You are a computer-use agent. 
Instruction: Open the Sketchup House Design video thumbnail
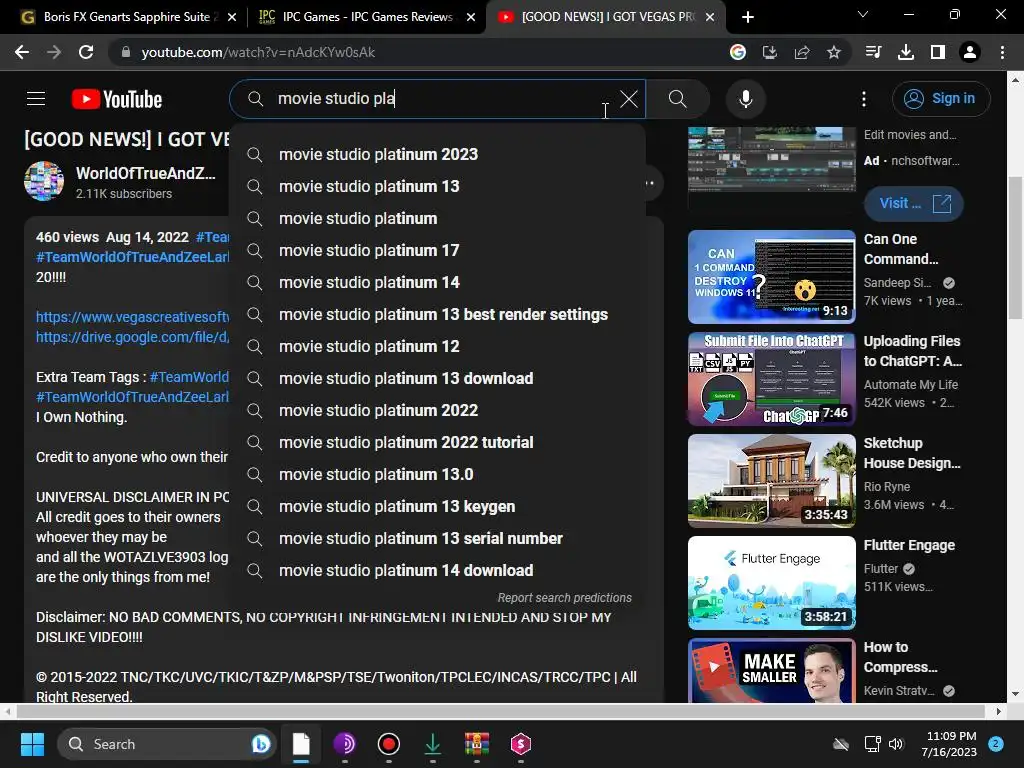[771, 481]
